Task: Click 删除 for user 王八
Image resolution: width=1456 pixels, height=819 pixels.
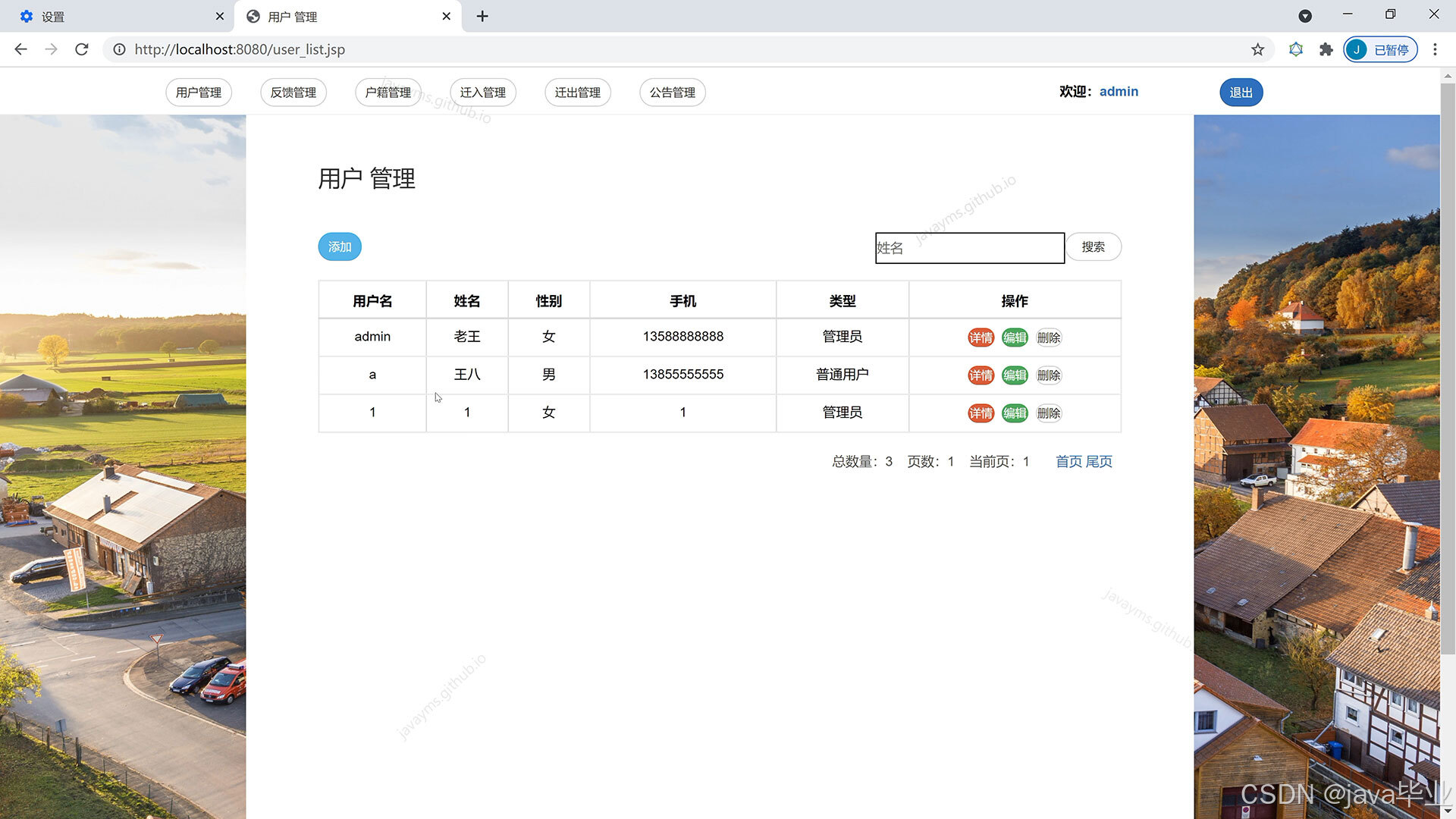Action: tap(1049, 375)
